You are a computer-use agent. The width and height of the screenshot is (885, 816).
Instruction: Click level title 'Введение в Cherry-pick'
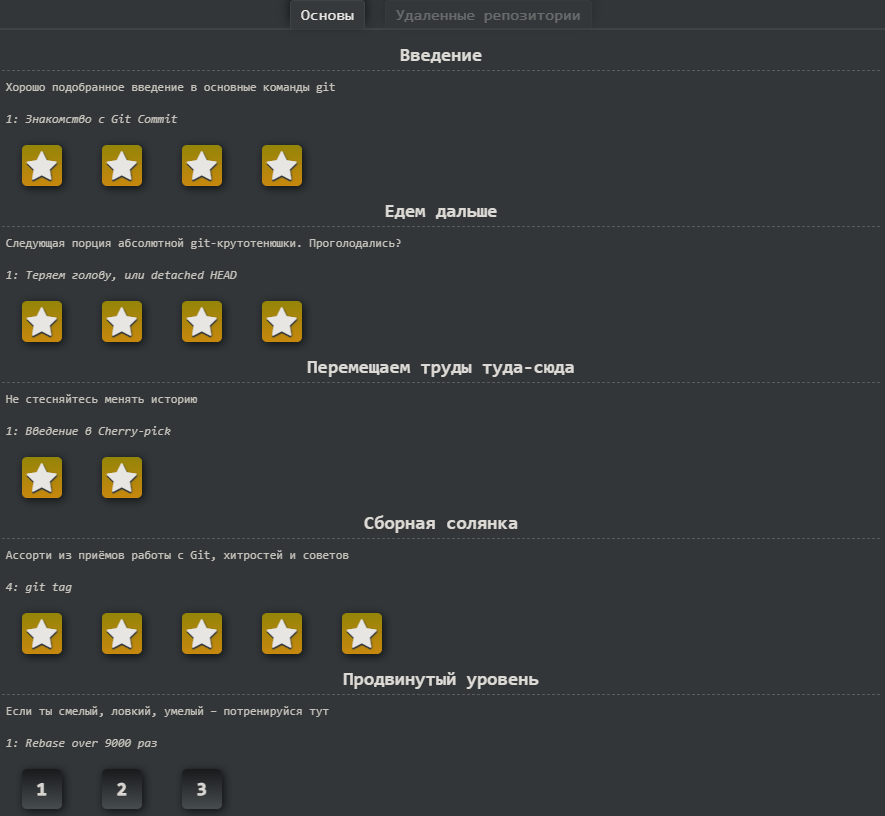click(98, 431)
